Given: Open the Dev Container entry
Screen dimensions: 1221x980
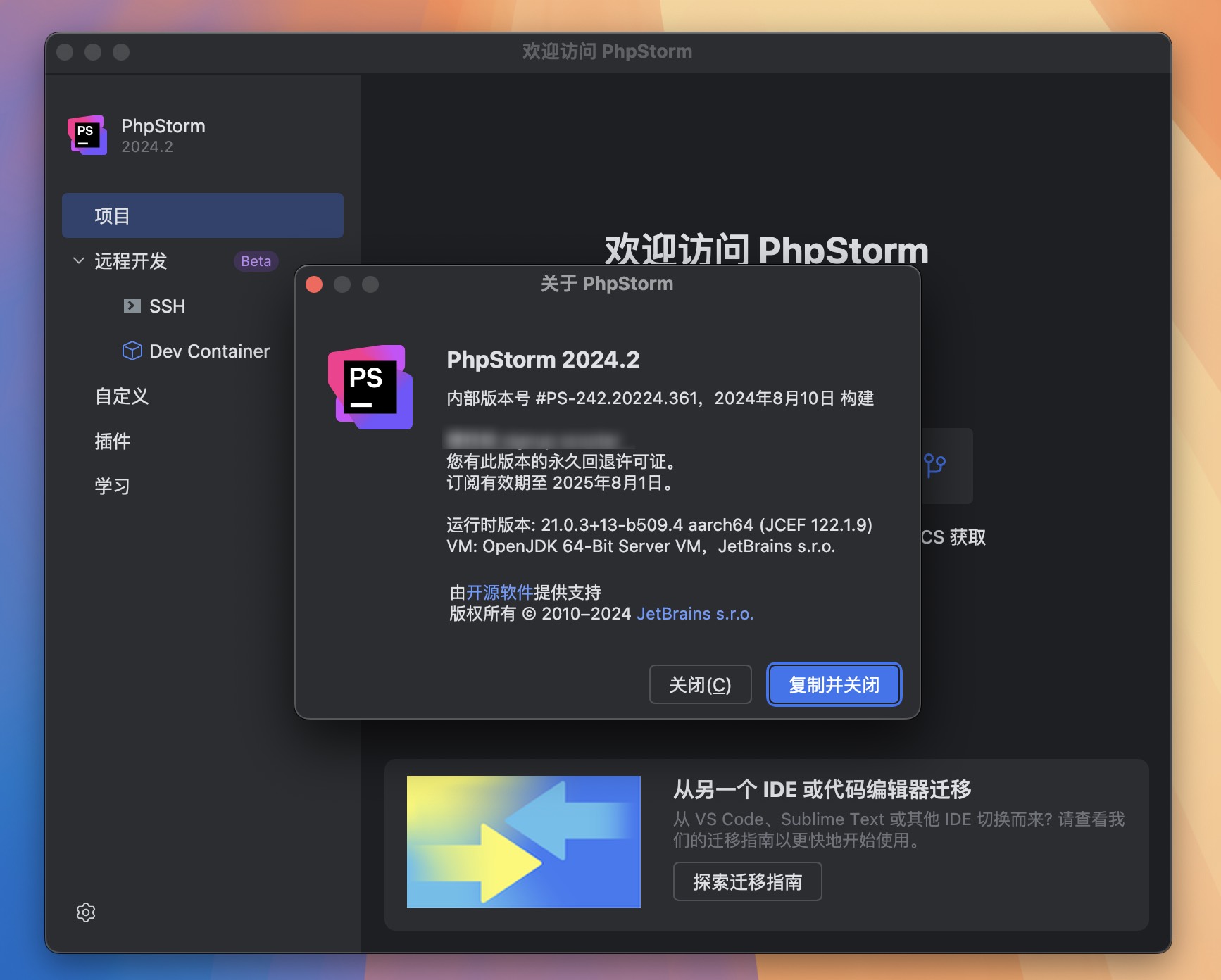Looking at the screenshot, I should (209, 351).
